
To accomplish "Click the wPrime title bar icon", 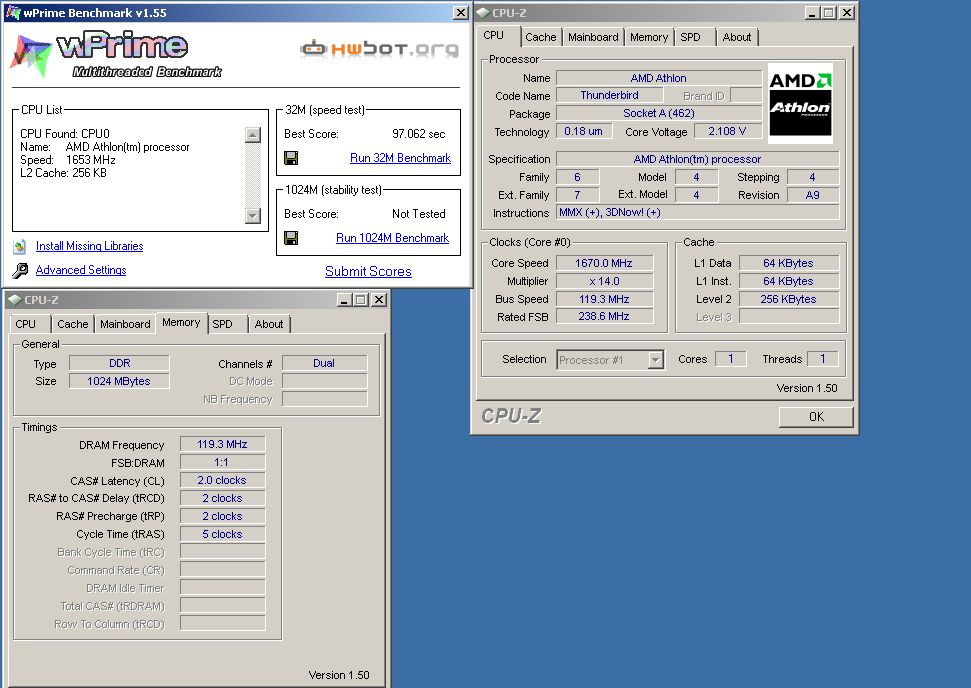I will click(x=13, y=12).
